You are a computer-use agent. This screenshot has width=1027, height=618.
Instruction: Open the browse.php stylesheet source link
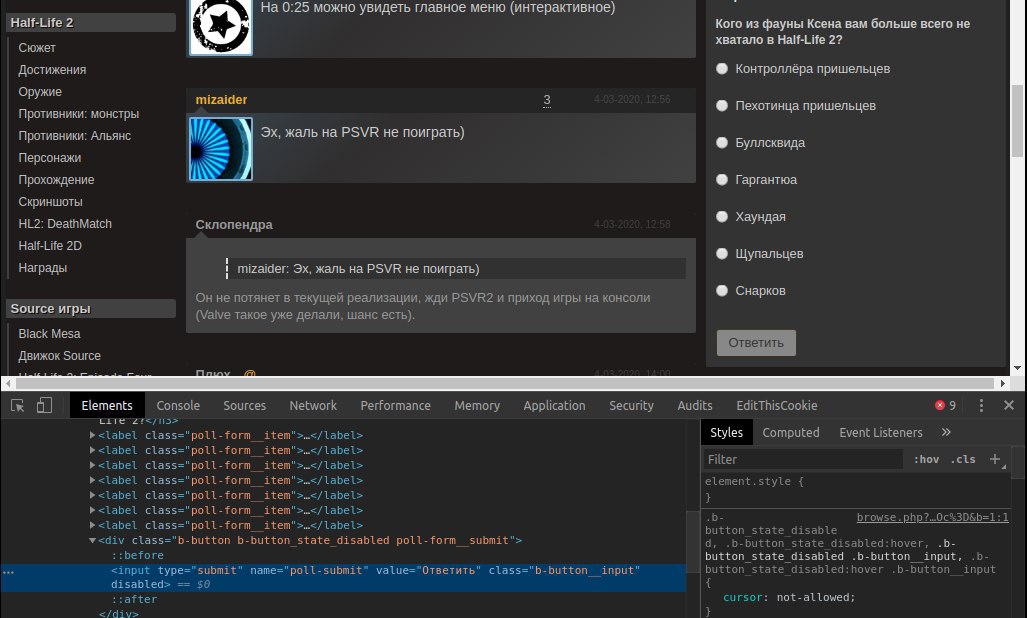pos(933,517)
